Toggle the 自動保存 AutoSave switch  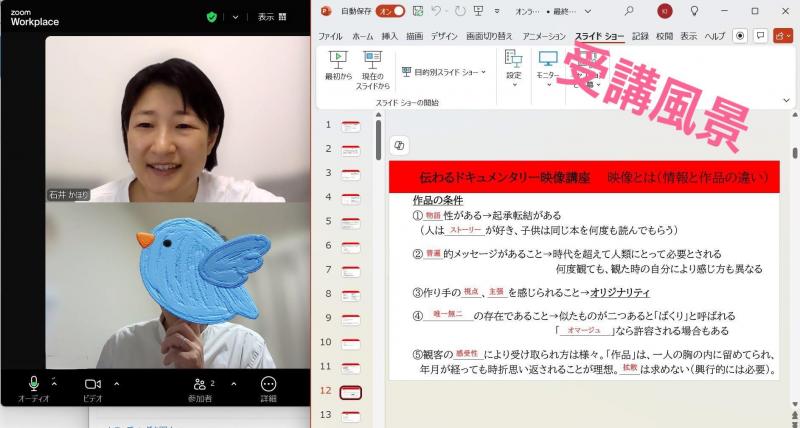click(x=393, y=11)
